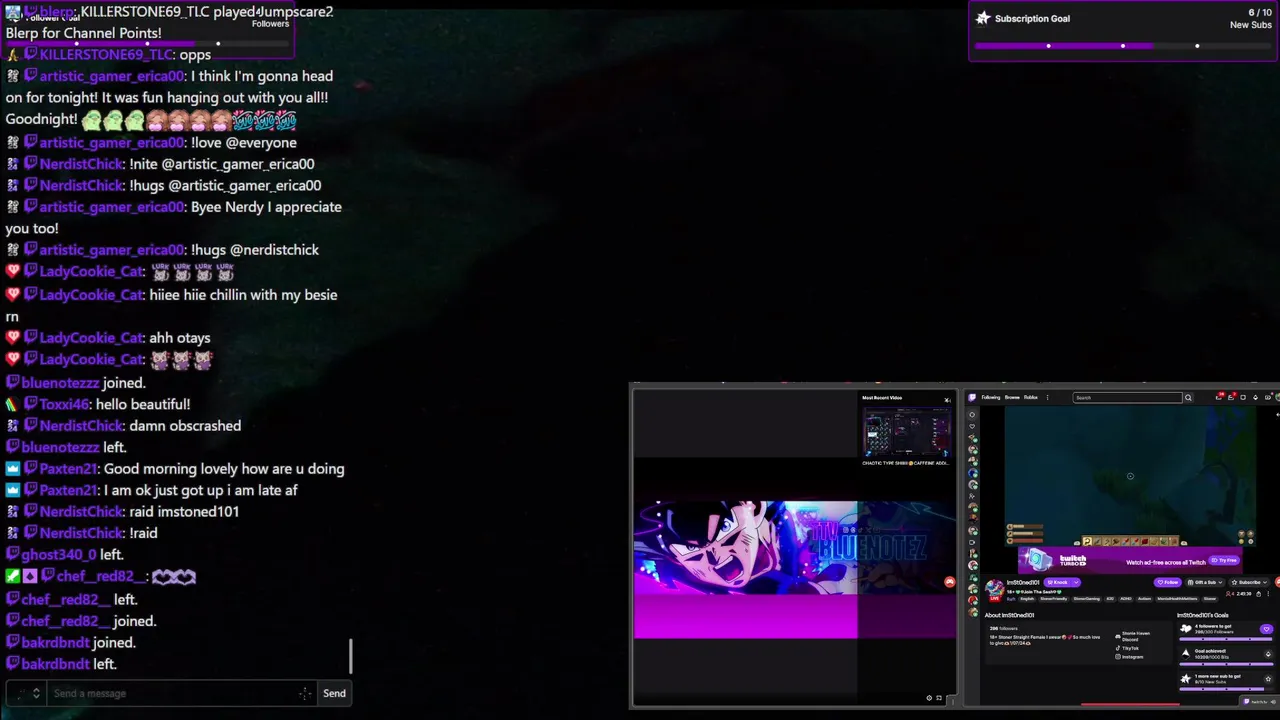The width and height of the screenshot is (1280, 720).
Task: Click "raid imstoned101" chat message text
Action: click(184, 511)
